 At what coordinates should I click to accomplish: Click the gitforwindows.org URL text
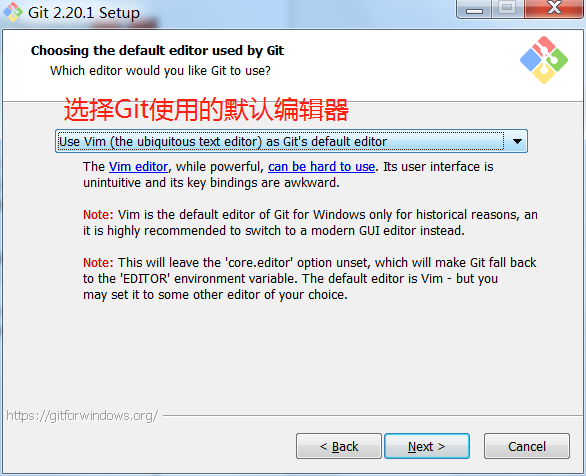coord(82,415)
